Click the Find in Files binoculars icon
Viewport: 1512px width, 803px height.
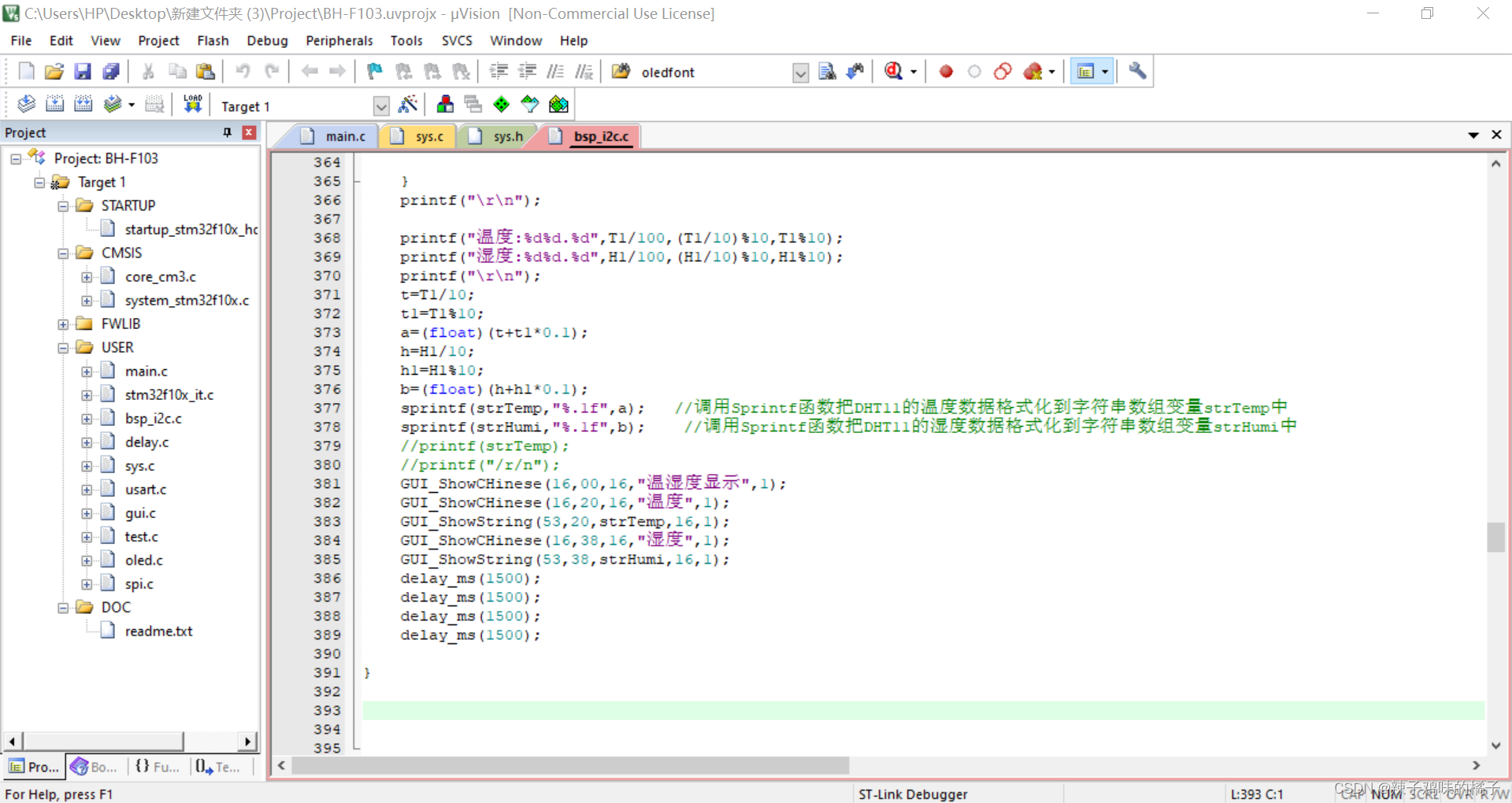[827, 71]
